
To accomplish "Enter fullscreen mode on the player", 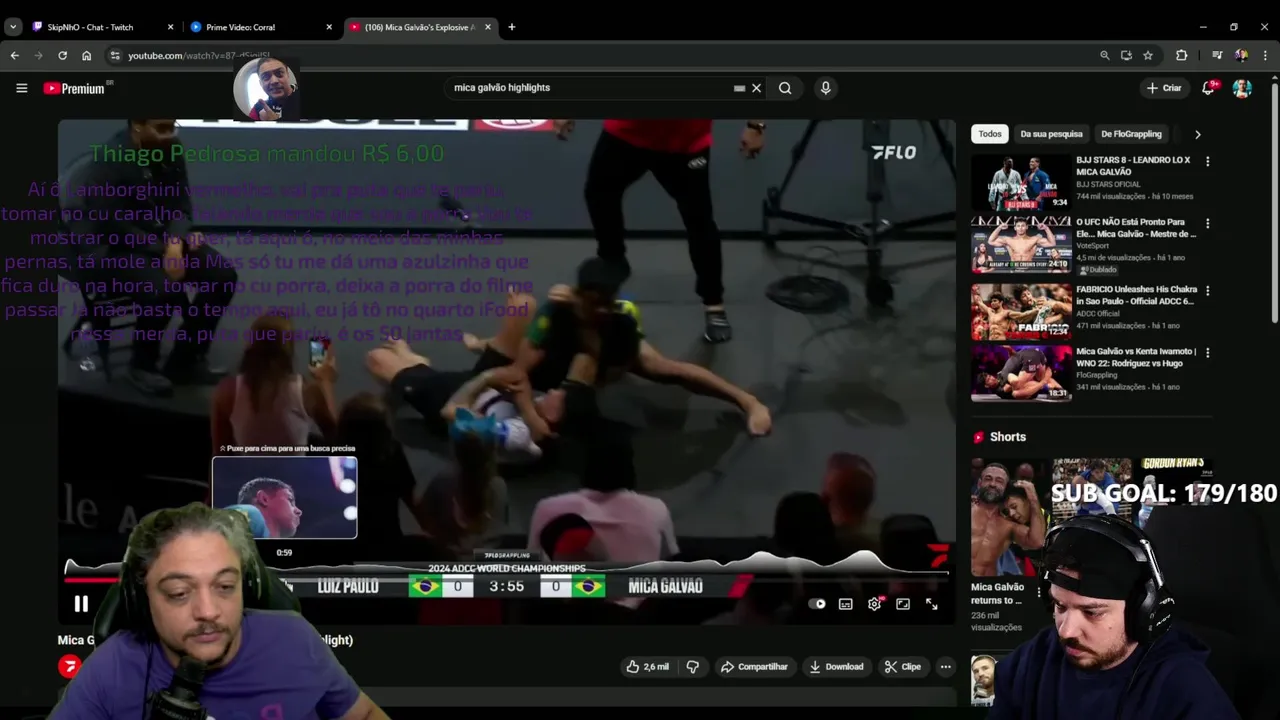I will [931, 604].
